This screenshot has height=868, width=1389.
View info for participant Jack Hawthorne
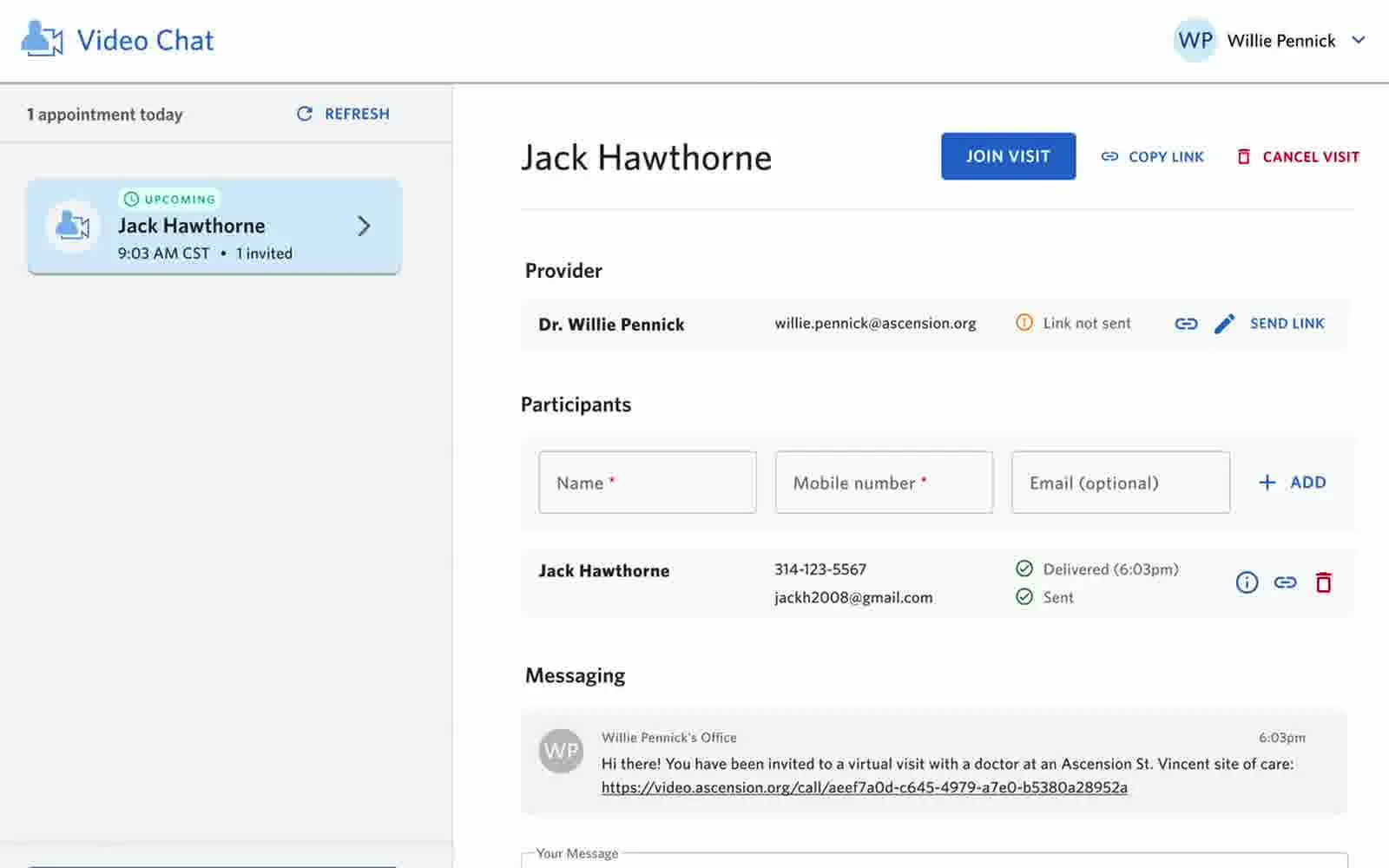(x=1247, y=582)
